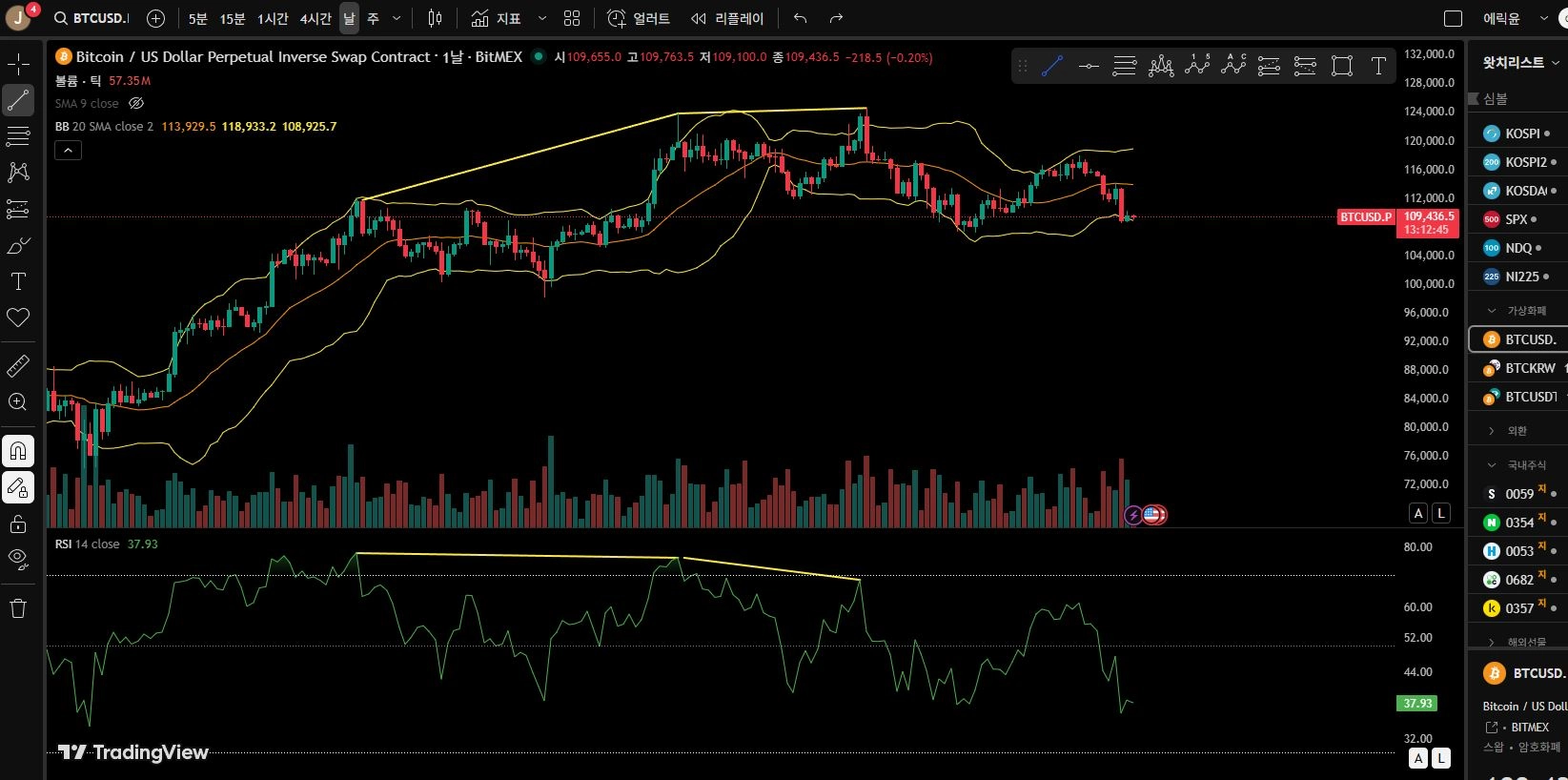This screenshot has height=780, width=1568.
Task: Start 리플레이 bar replay
Action: [x=727, y=18]
